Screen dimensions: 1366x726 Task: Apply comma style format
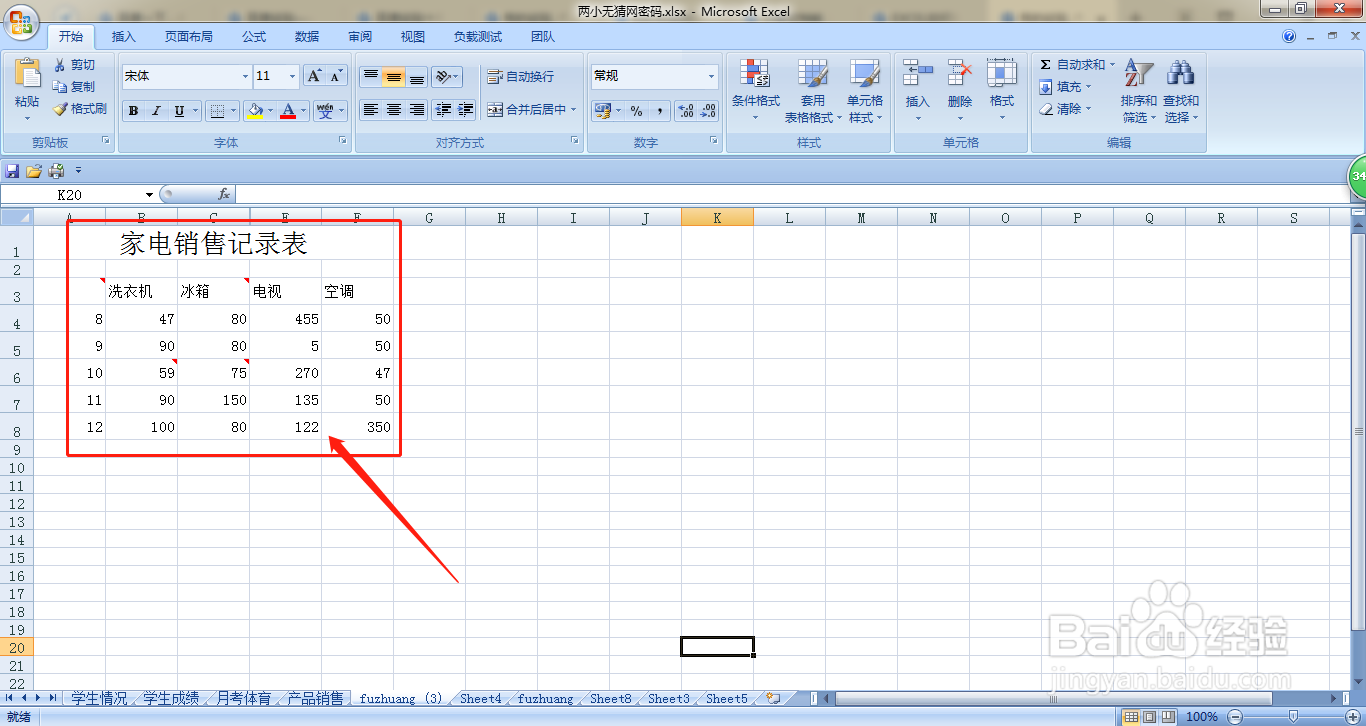point(659,111)
